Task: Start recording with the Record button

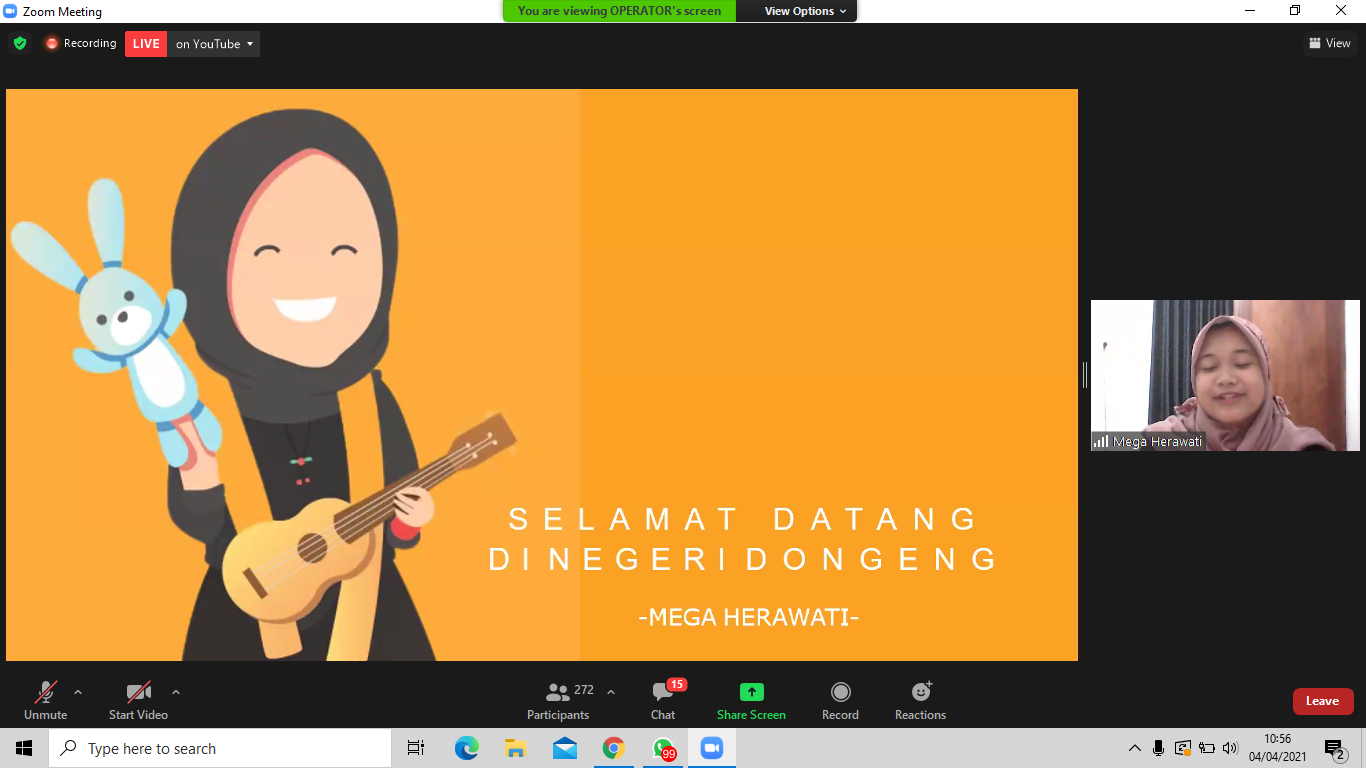Action: (840, 700)
